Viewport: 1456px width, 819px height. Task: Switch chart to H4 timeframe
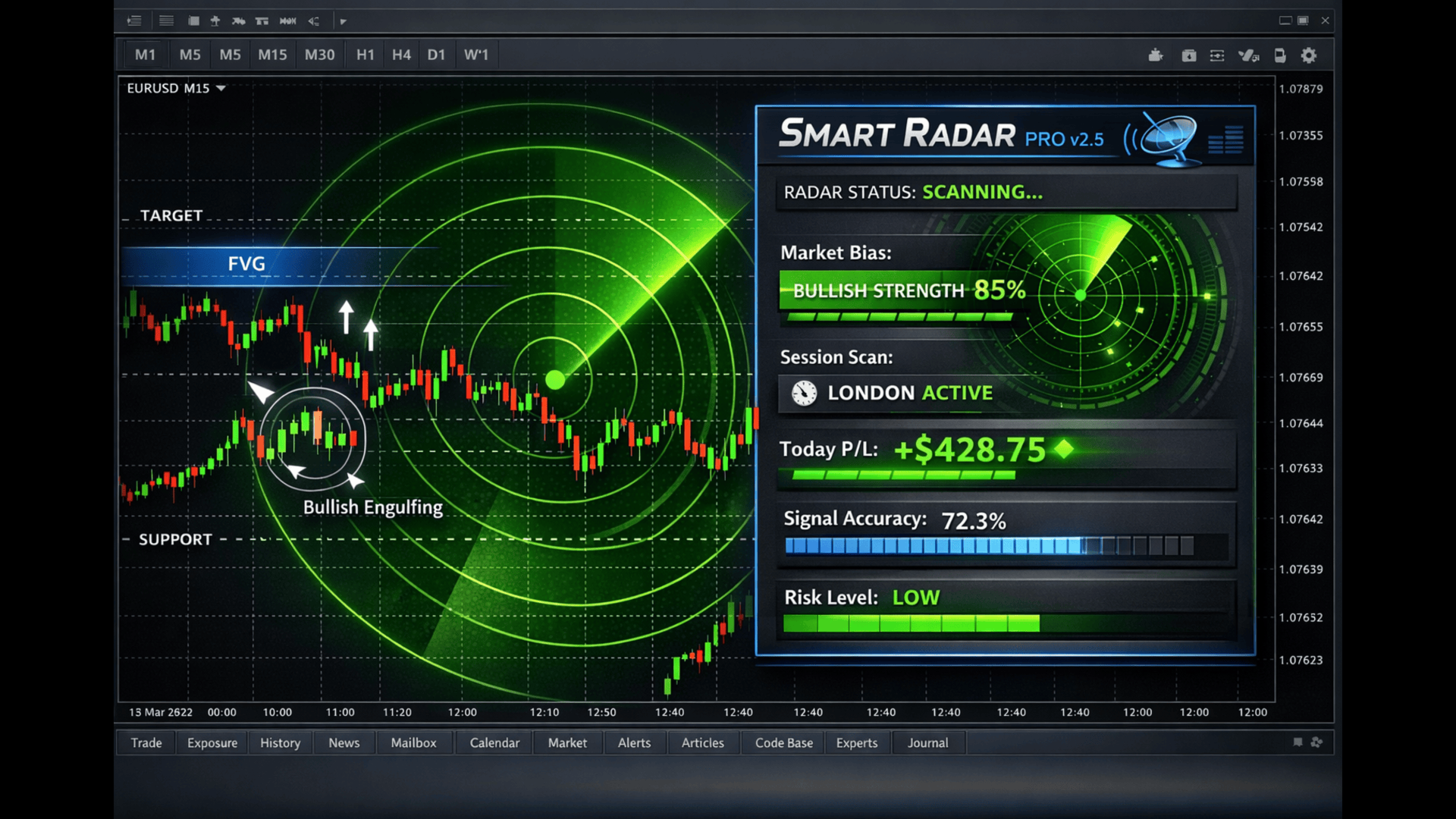401,55
